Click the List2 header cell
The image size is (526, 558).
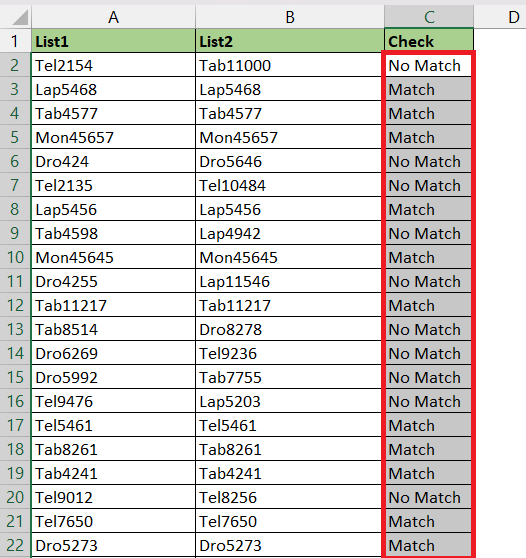click(290, 41)
